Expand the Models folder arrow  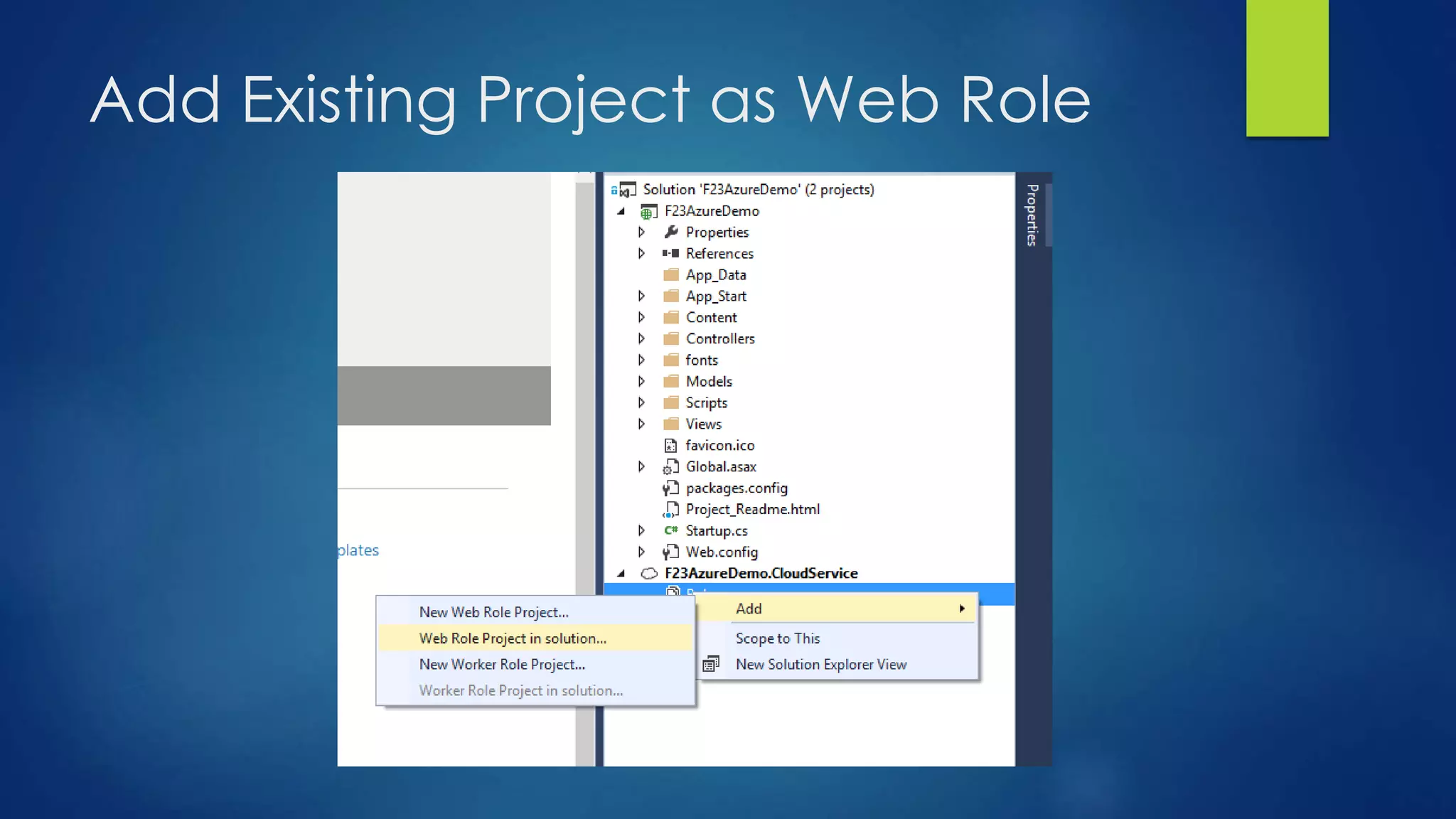click(x=641, y=381)
